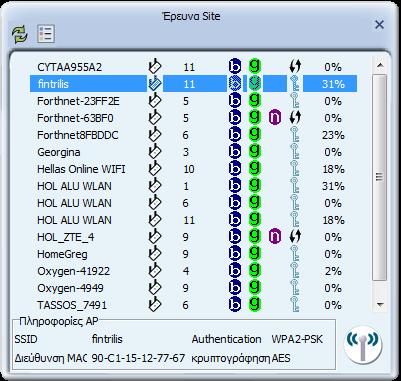Image resolution: width=401 pixels, height=381 pixels.
Task: Select the fintrilis network name
Action: tap(53, 84)
